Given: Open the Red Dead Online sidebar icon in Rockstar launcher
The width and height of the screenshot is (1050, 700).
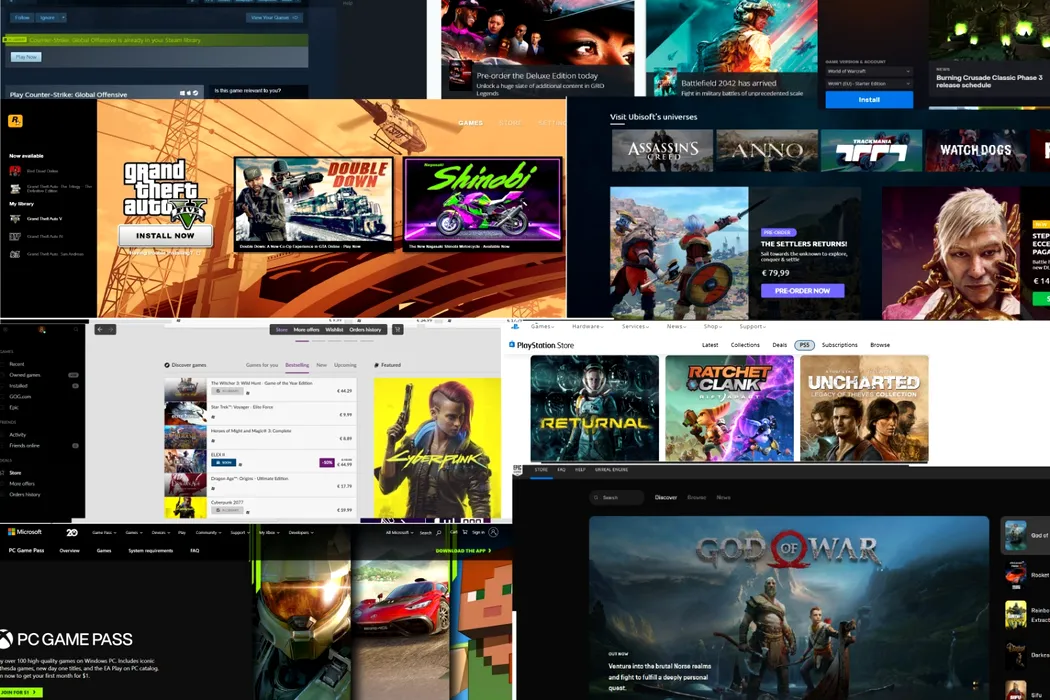Looking at the screenshot, I should 15,171.
